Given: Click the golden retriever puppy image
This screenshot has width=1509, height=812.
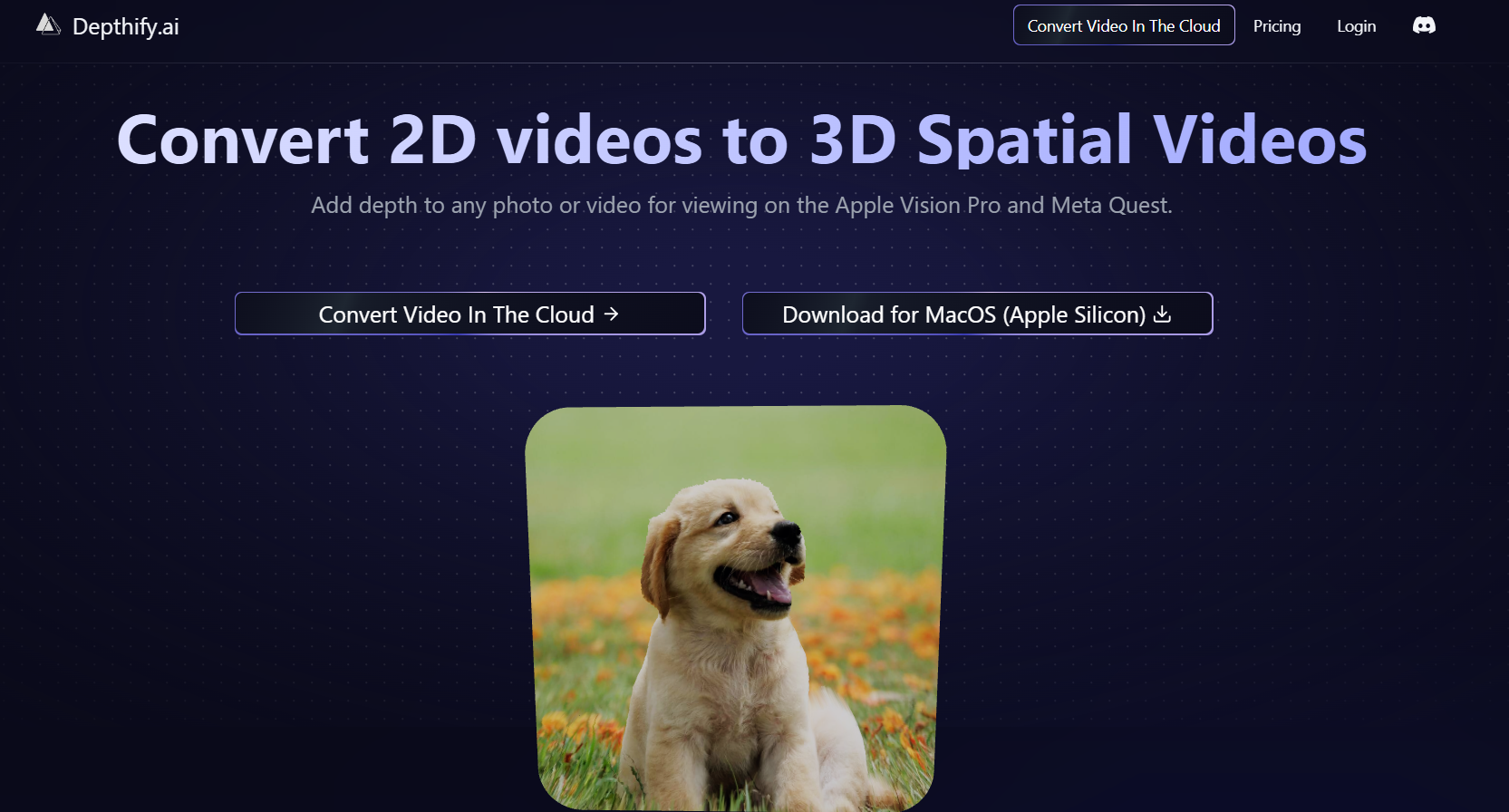Looking at the screenshot, I should 735,607.
